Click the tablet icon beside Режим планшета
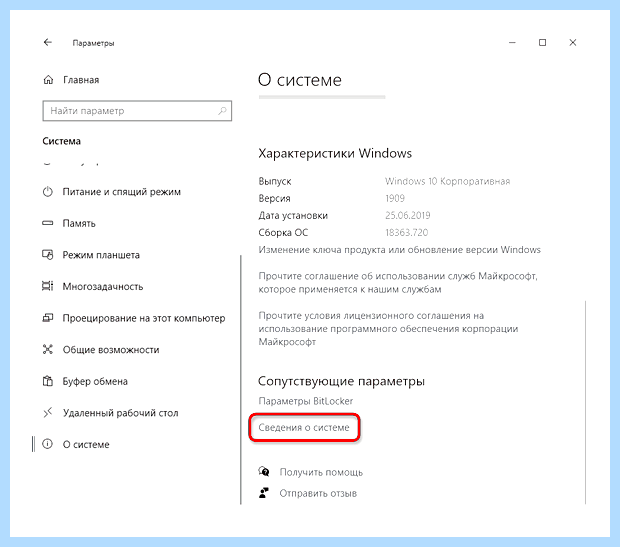This screenshot has width=620, height=547. pos(47,255)
